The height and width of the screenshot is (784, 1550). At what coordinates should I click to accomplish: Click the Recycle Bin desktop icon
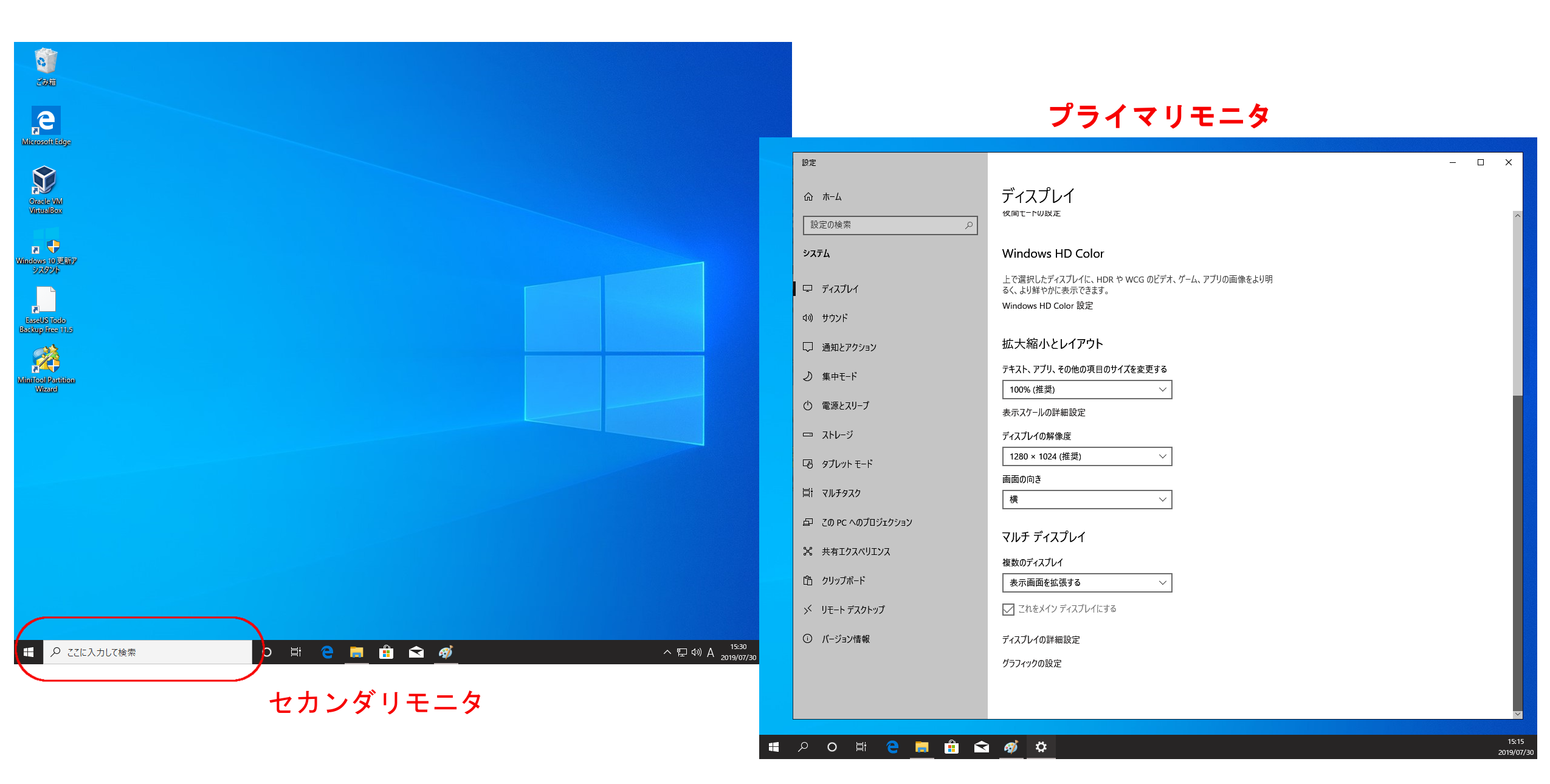46,61
